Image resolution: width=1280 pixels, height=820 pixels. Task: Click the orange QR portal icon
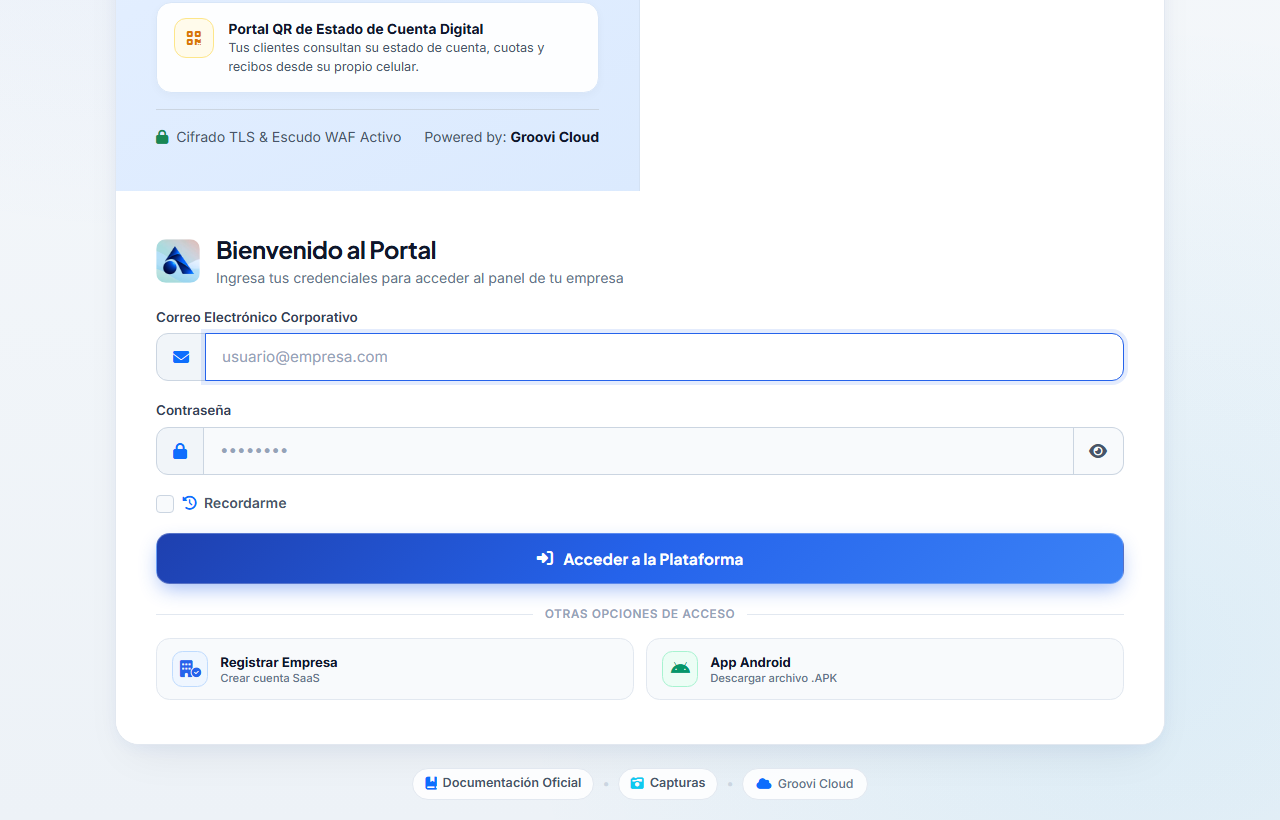pyautogui.click(x=194, y=38)
